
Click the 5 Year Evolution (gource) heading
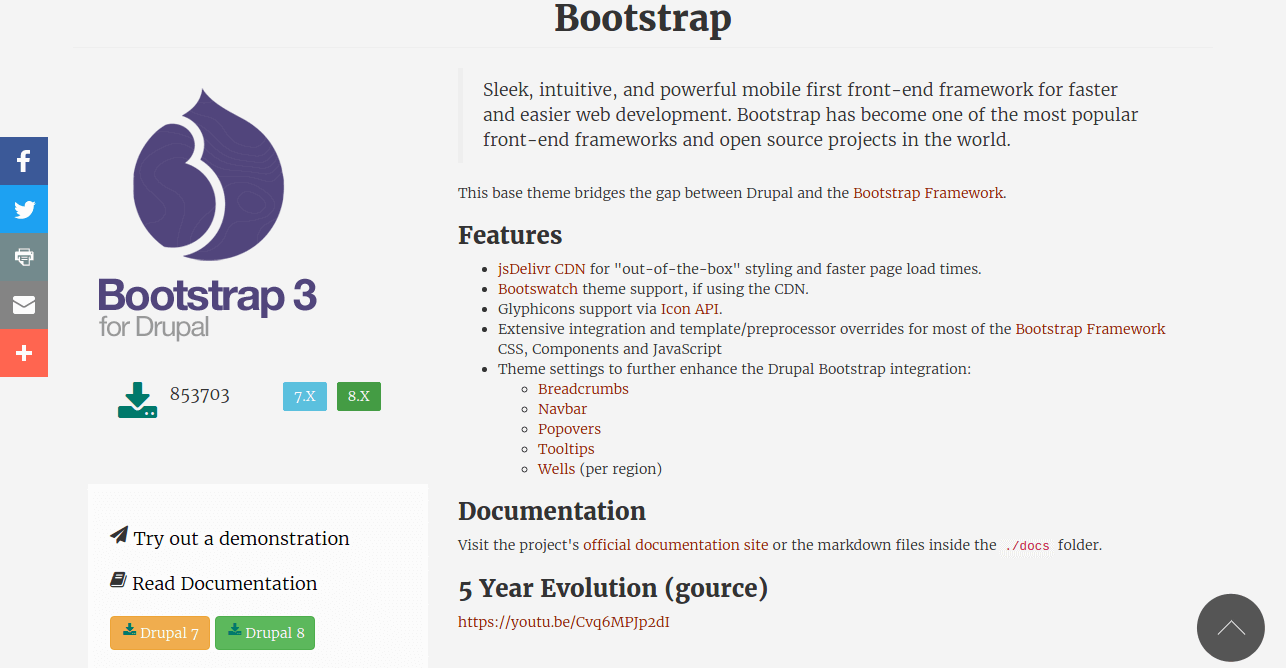point(613,588)
